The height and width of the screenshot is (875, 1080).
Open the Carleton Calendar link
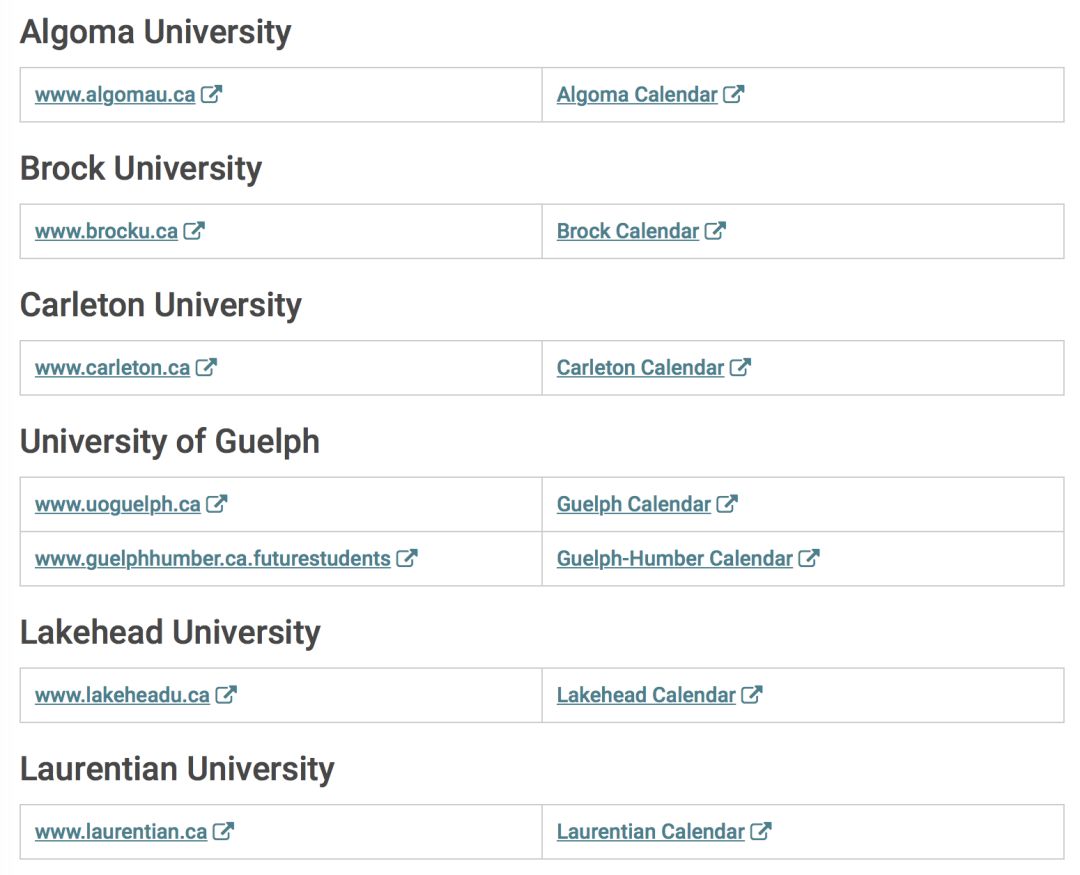tap(641, 367)
